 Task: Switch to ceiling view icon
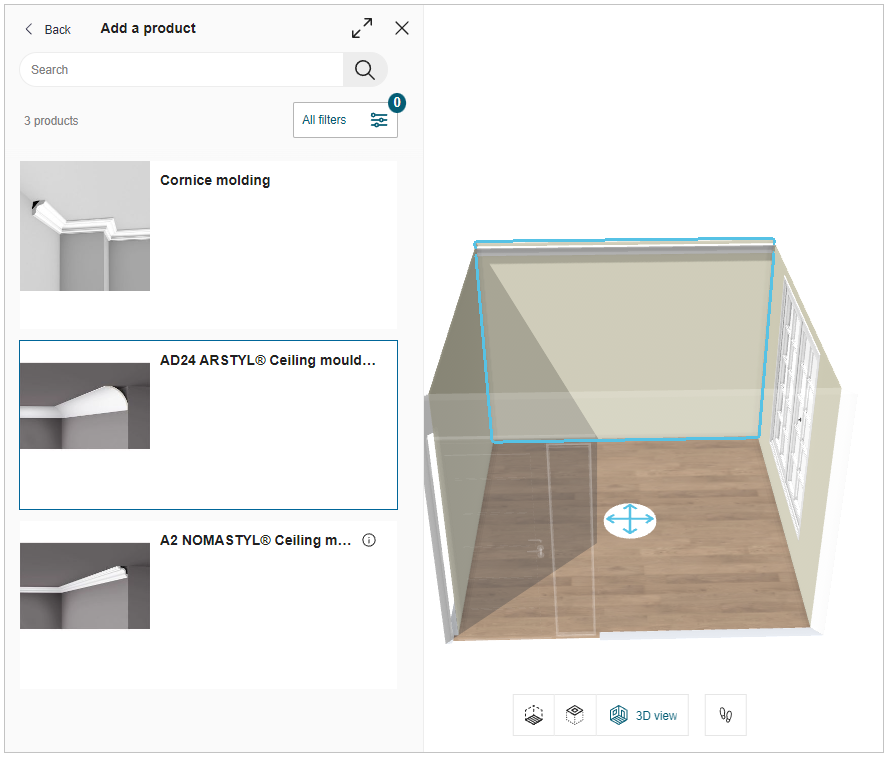575,715
